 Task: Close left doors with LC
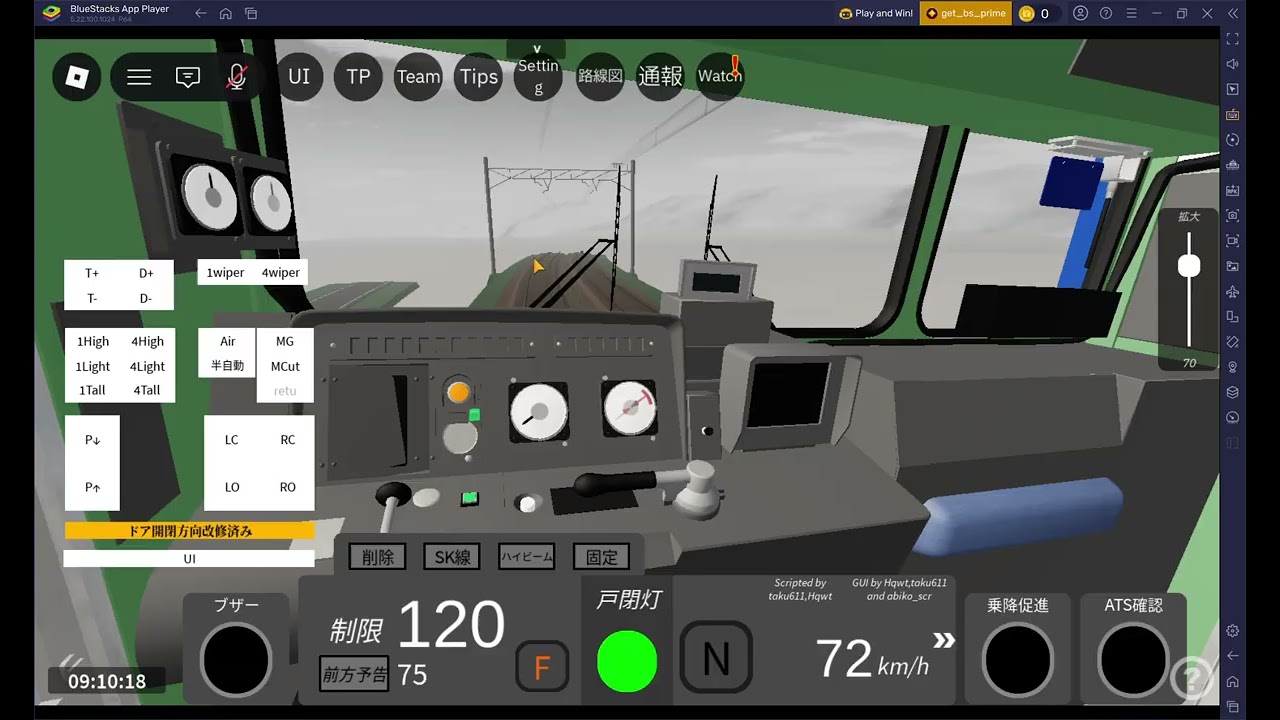232,440
